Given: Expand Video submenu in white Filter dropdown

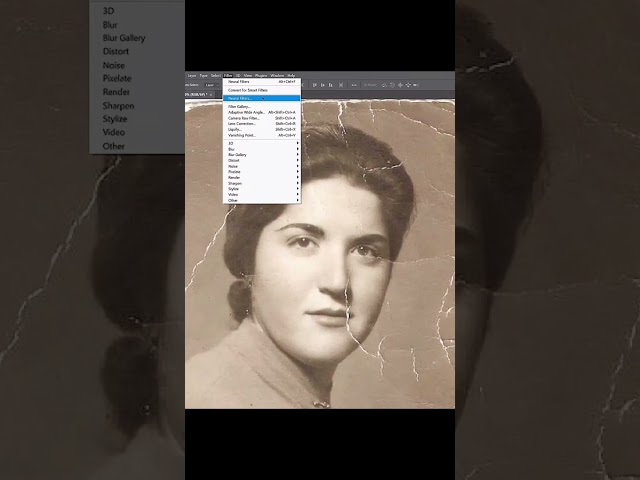Looking at the screenshot, I should [262, 195].
